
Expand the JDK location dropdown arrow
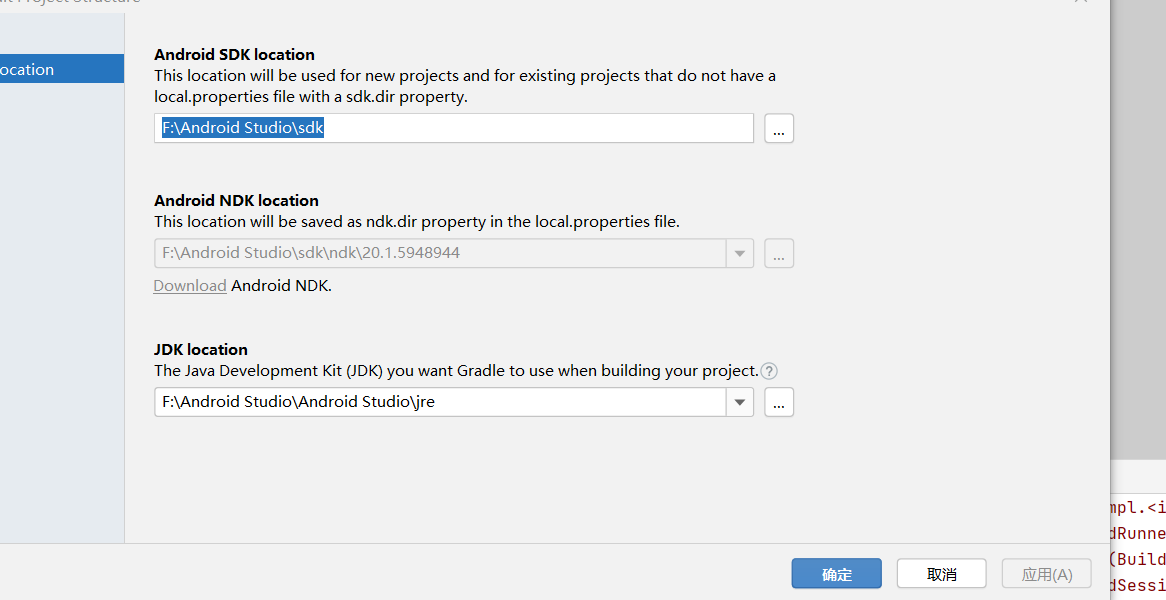coord(739,402)
